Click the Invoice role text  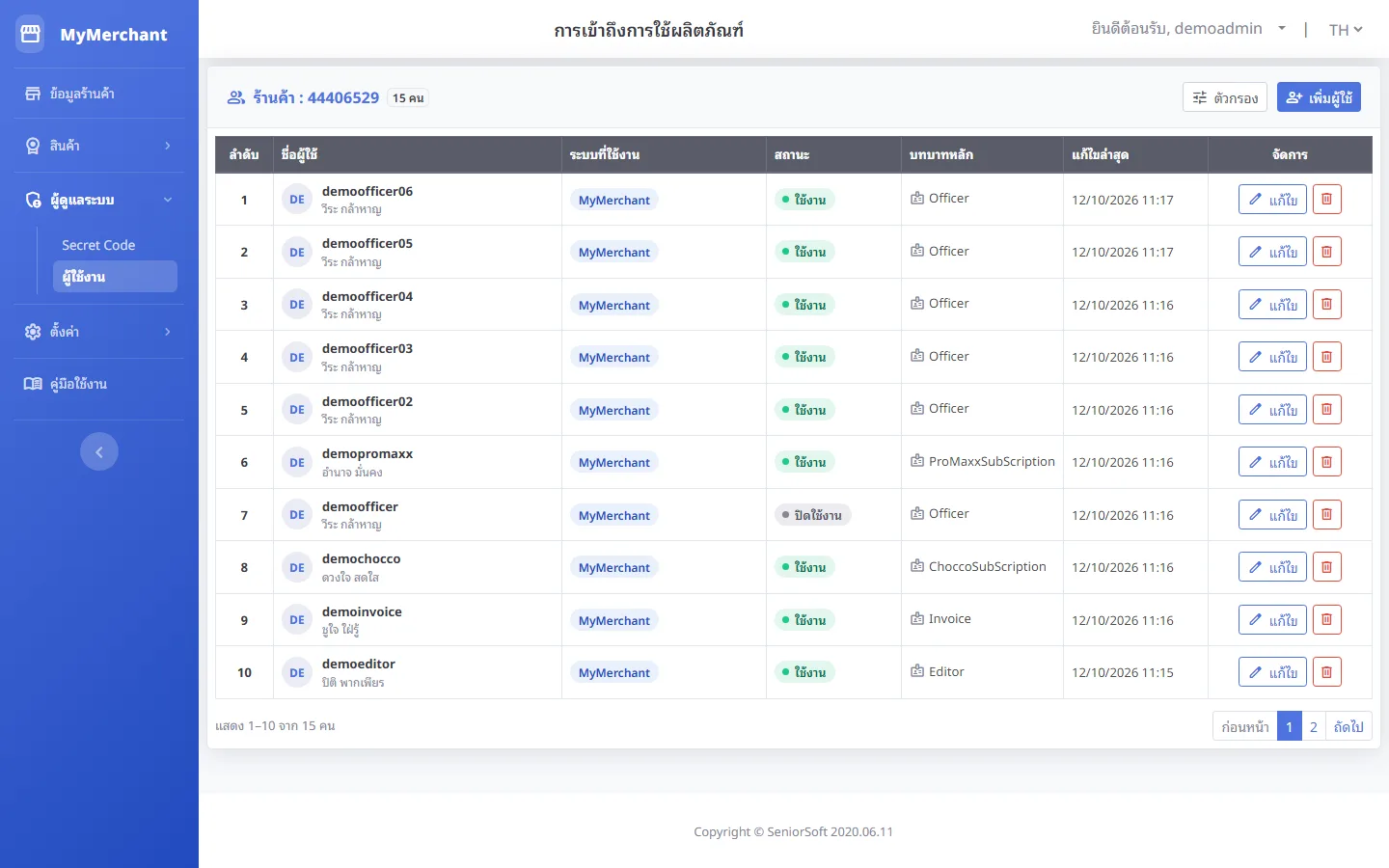pos(949,619)
